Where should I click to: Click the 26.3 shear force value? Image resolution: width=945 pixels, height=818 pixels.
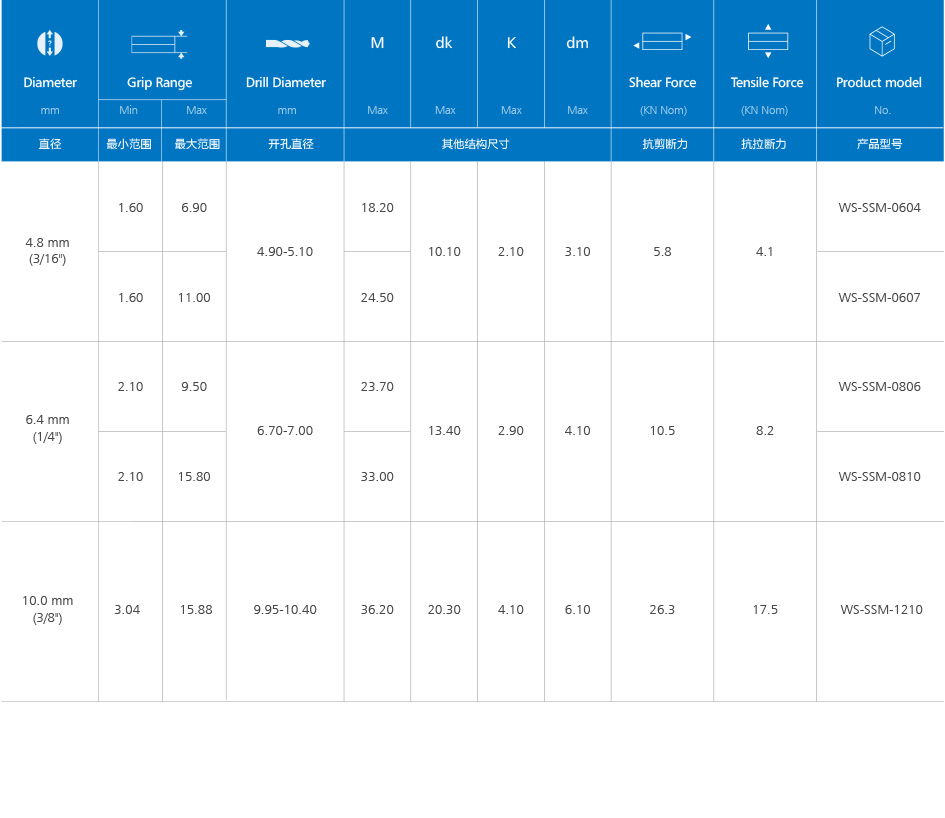click(x=662, y=609)
